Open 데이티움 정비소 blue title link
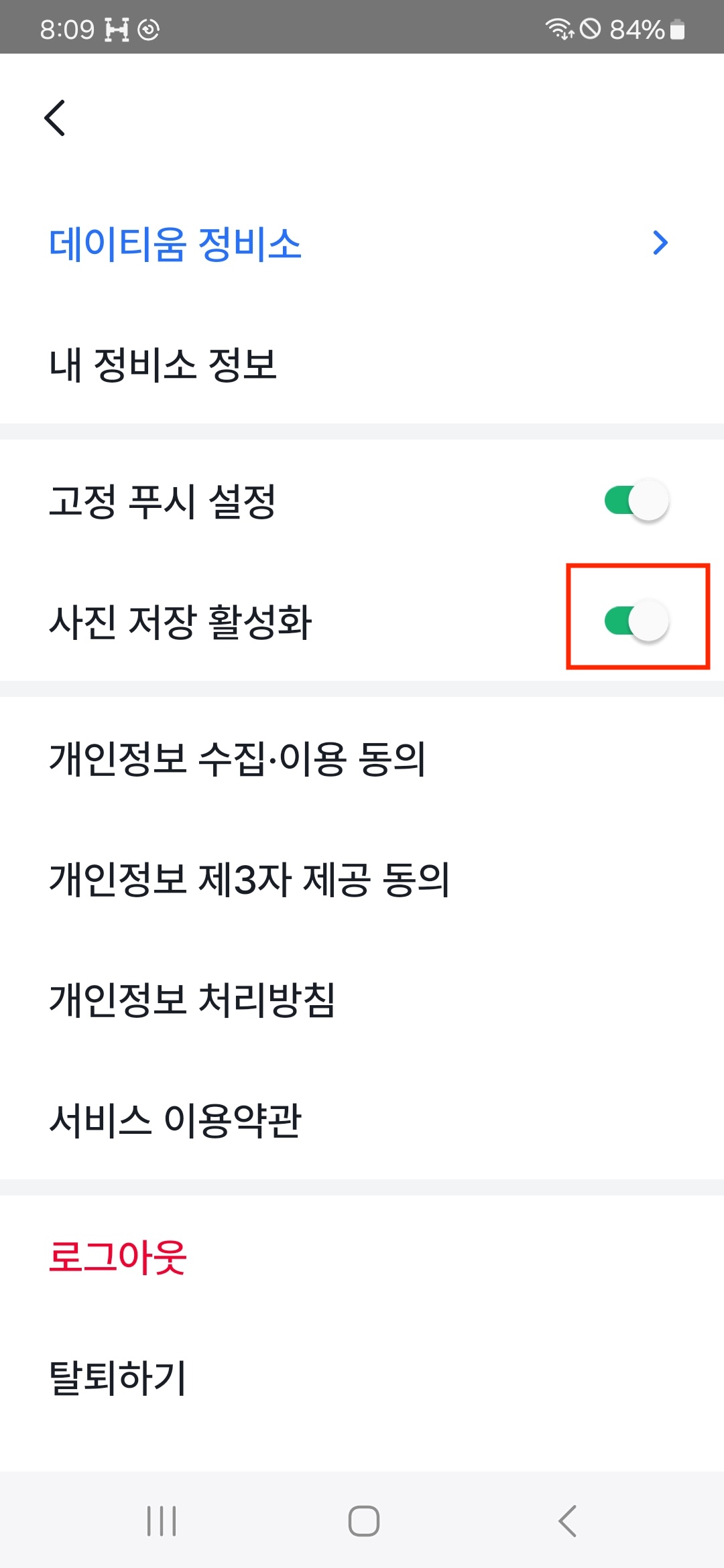 (x=176, y=243)
